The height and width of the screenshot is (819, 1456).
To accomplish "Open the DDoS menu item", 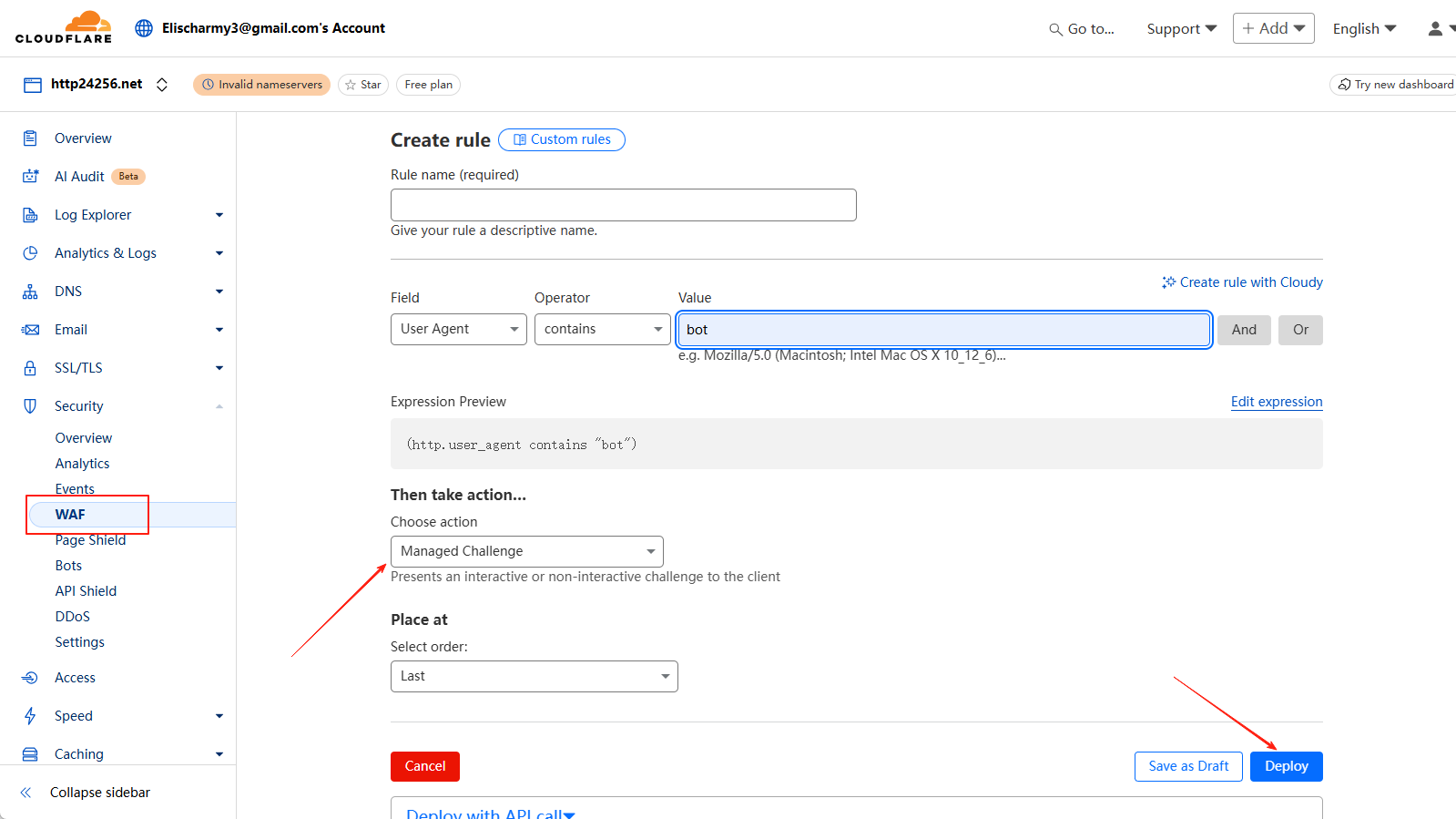I will click(x=73, y=617).
